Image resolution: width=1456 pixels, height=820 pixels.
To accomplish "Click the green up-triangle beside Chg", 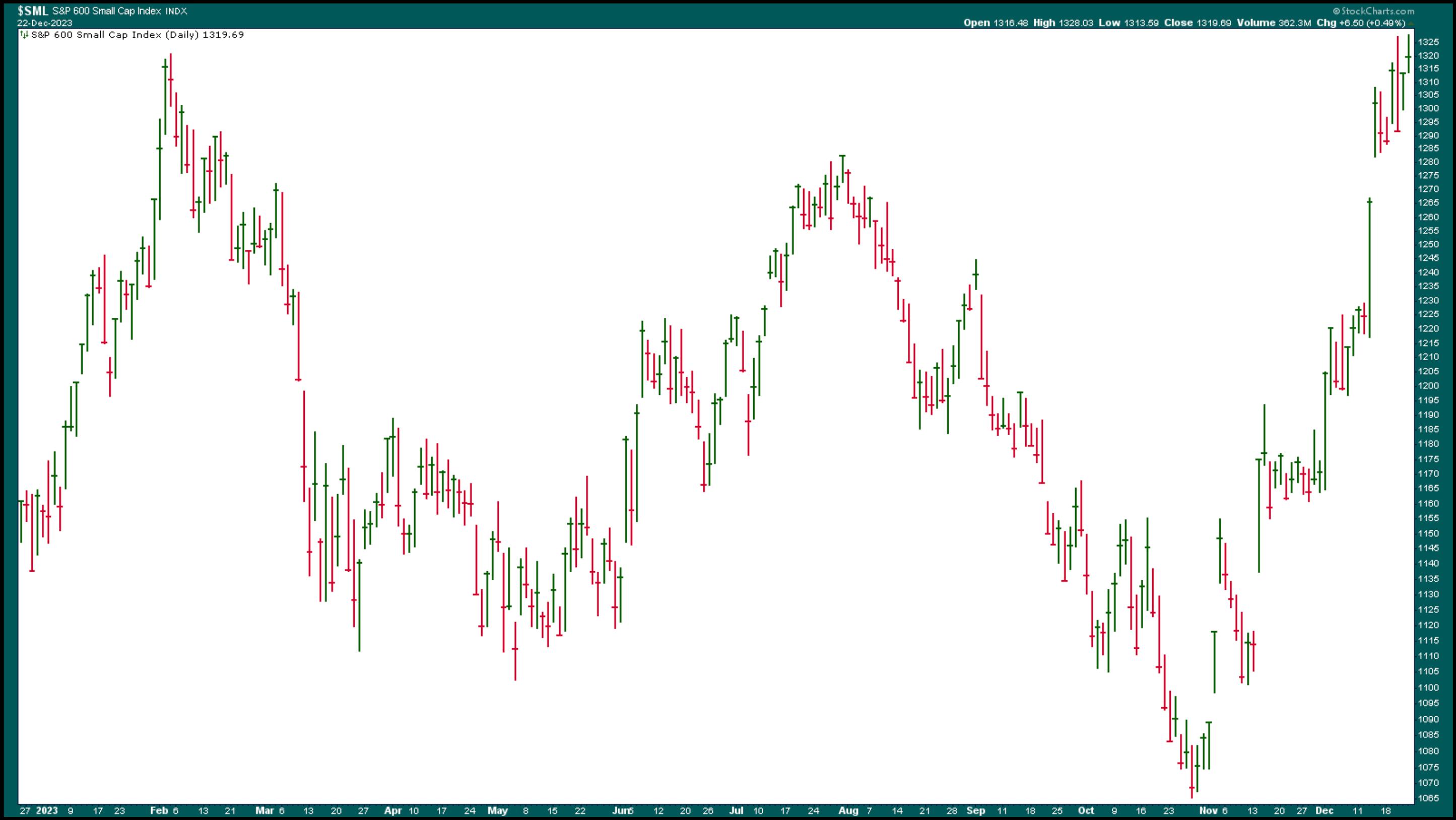I will point(1411,23).
